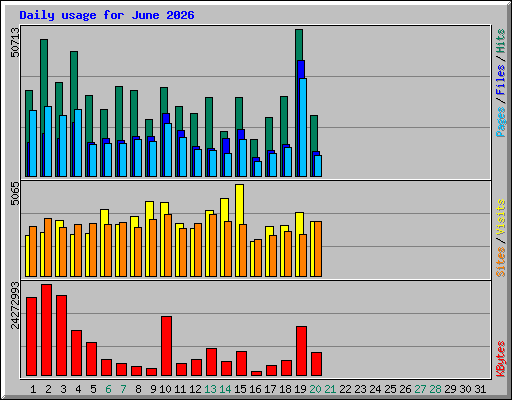
Task: Click the red KBytes bar for day 20
Action: coord(316,364)
